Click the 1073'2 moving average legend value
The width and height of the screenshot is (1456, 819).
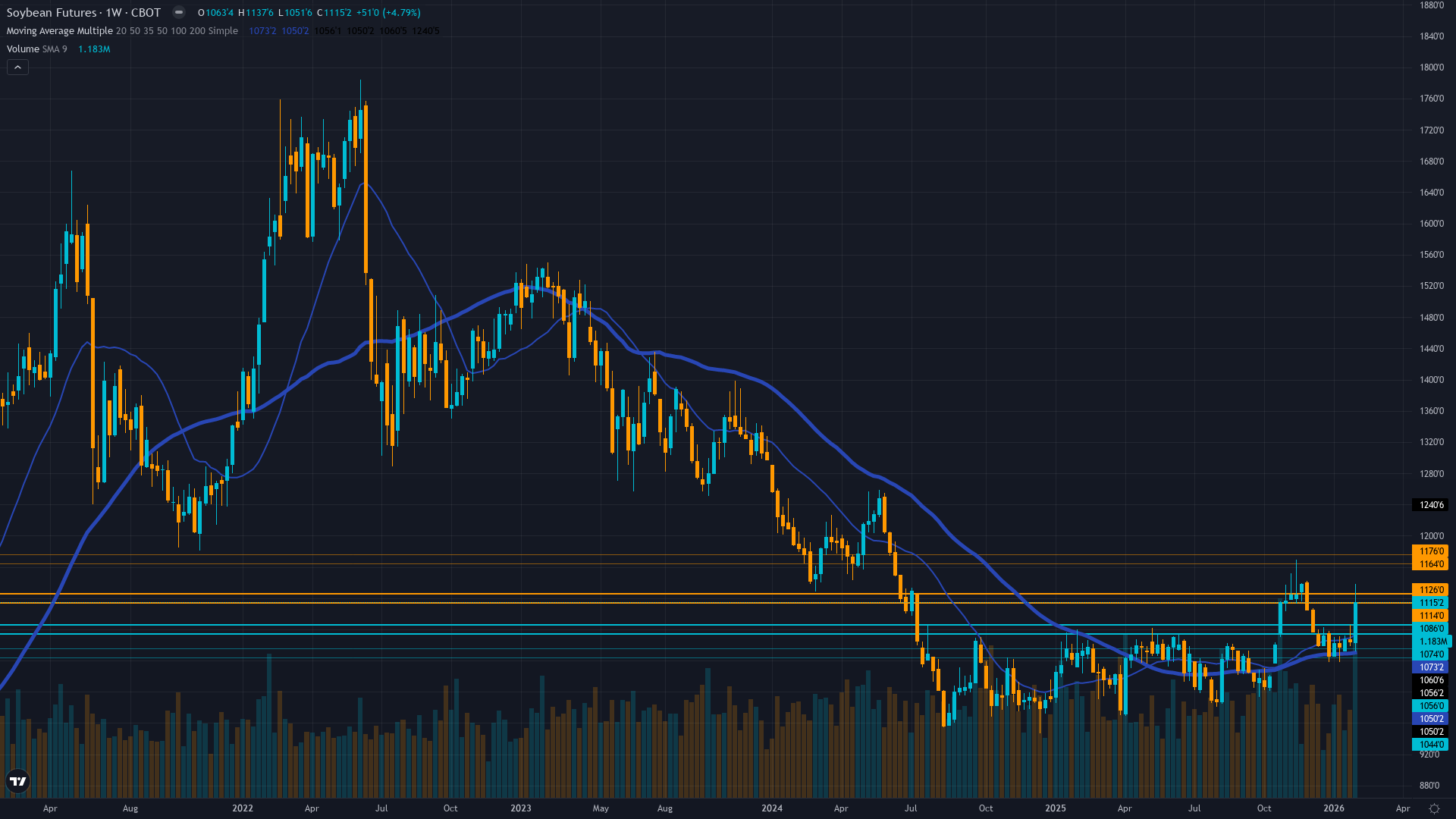point(262,31)
